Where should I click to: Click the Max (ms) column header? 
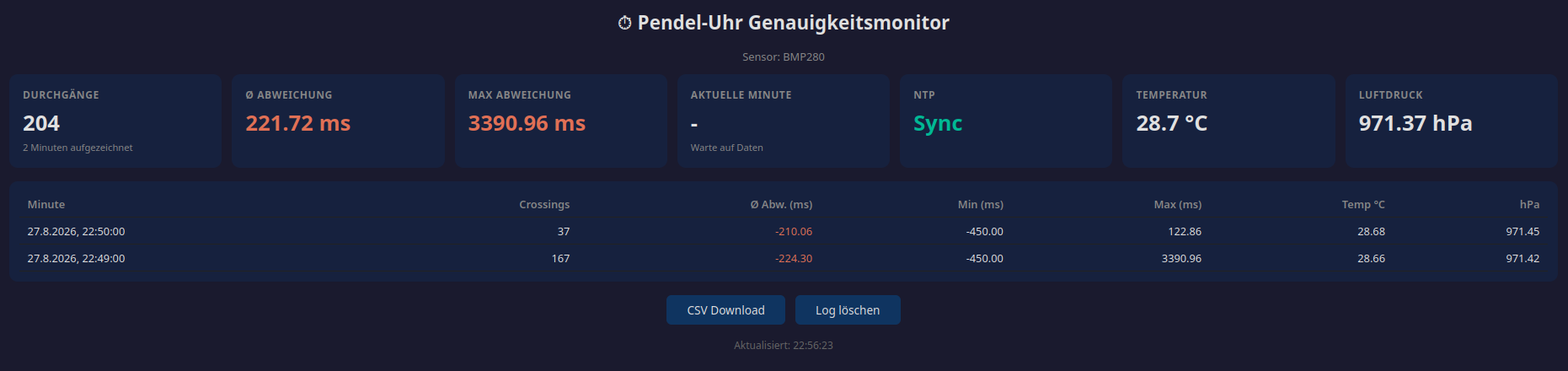pos(1178,204)
